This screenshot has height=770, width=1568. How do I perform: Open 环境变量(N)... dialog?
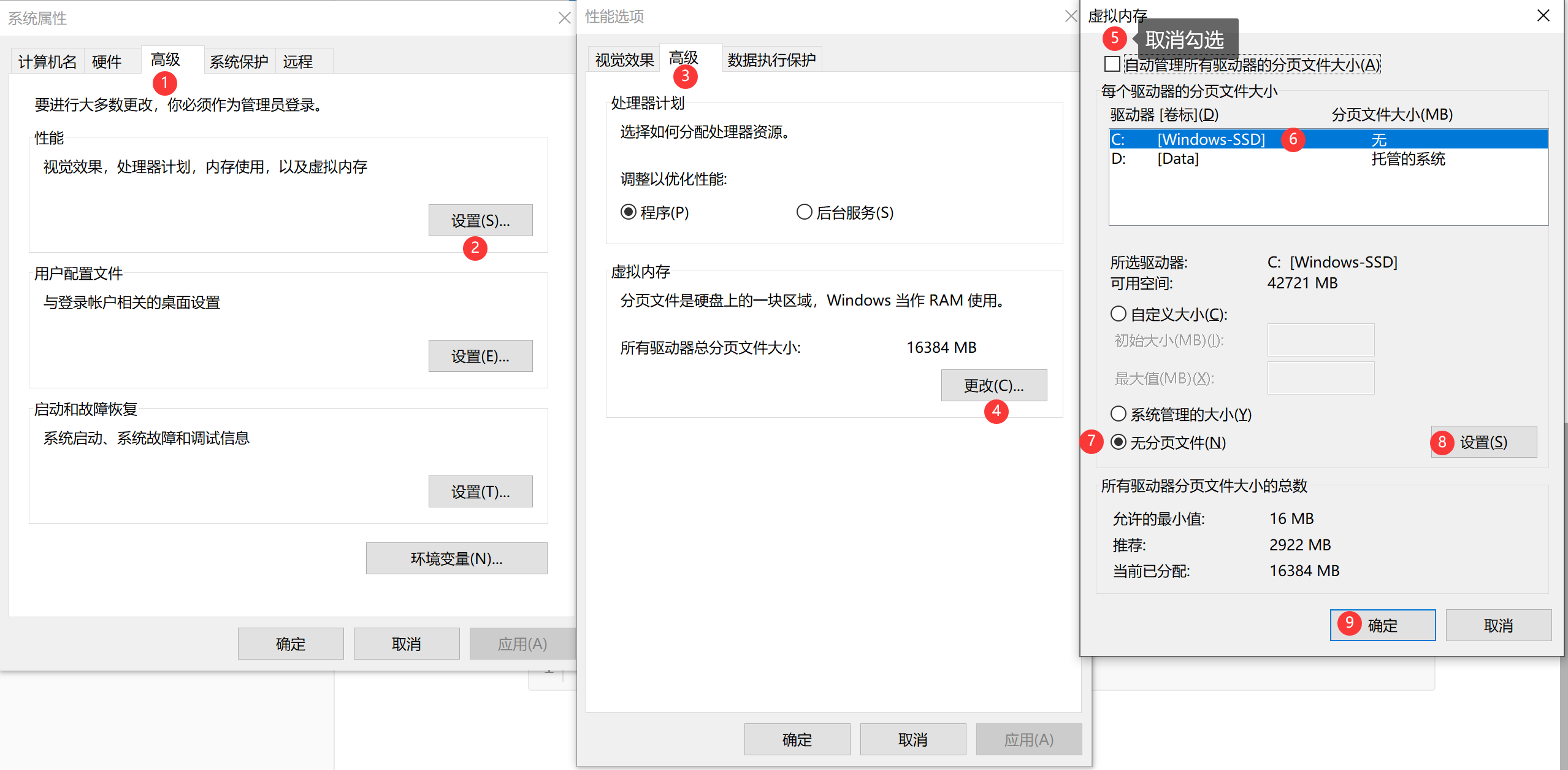click(x=456, y=558)
